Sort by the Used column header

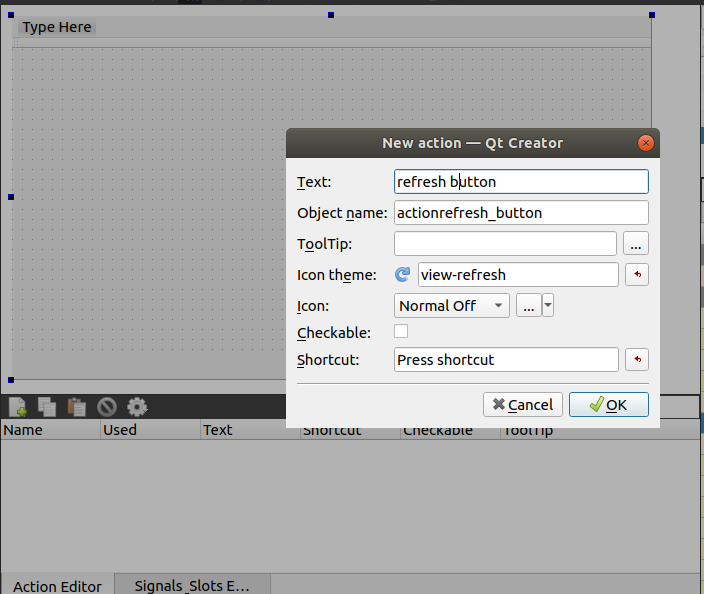(x=150, y=430)
